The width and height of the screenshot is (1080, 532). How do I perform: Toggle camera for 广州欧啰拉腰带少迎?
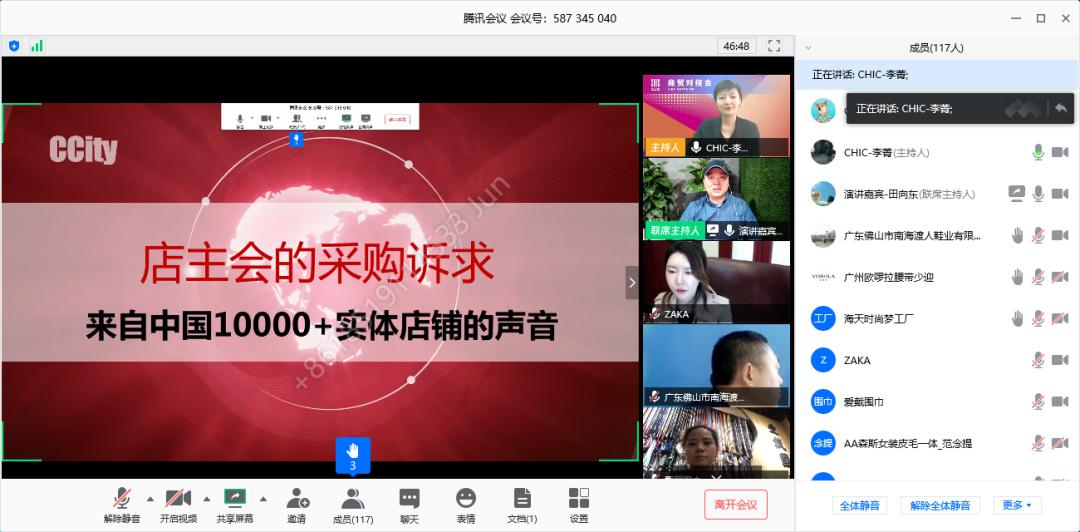pyautogui.click(x=1060, y=277)
